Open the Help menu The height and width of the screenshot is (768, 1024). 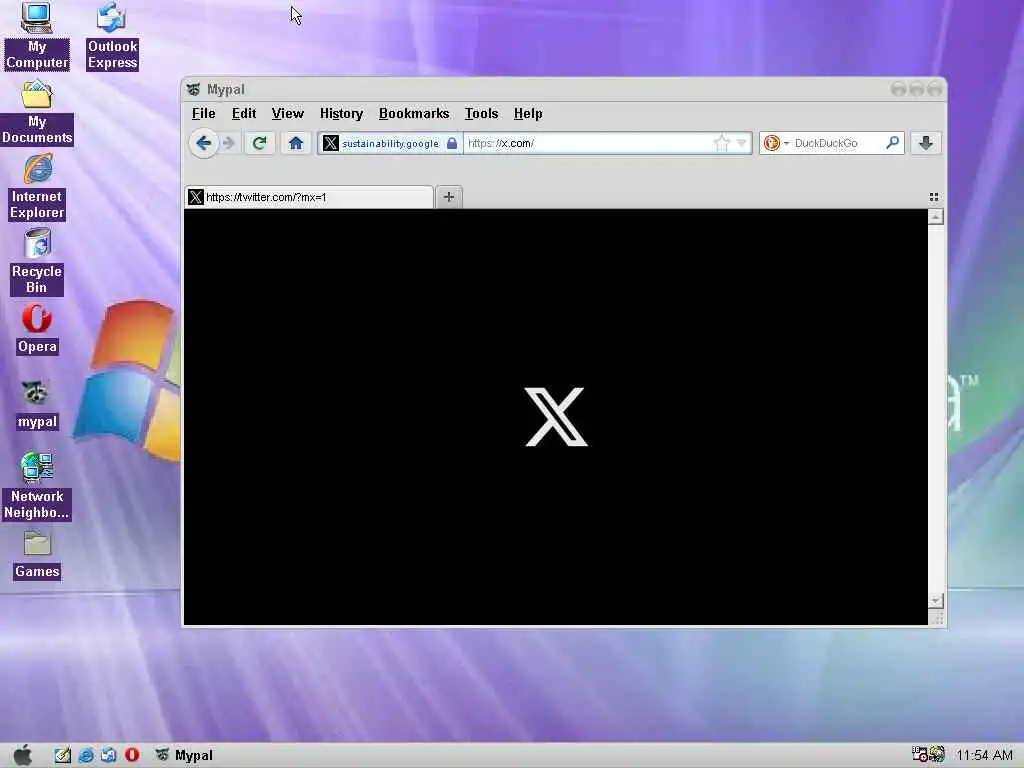tap(528, 114)
